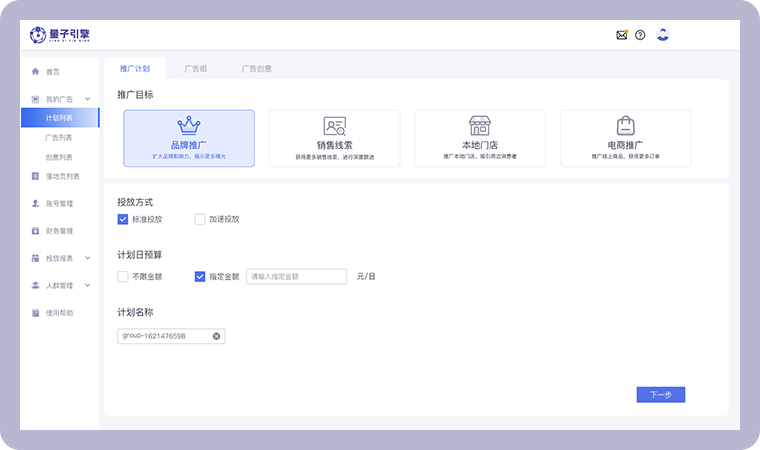This screenshot has height=450, width=760.
Task: Expand the 人群管理 sidebar menu
Action: (88, 285)
